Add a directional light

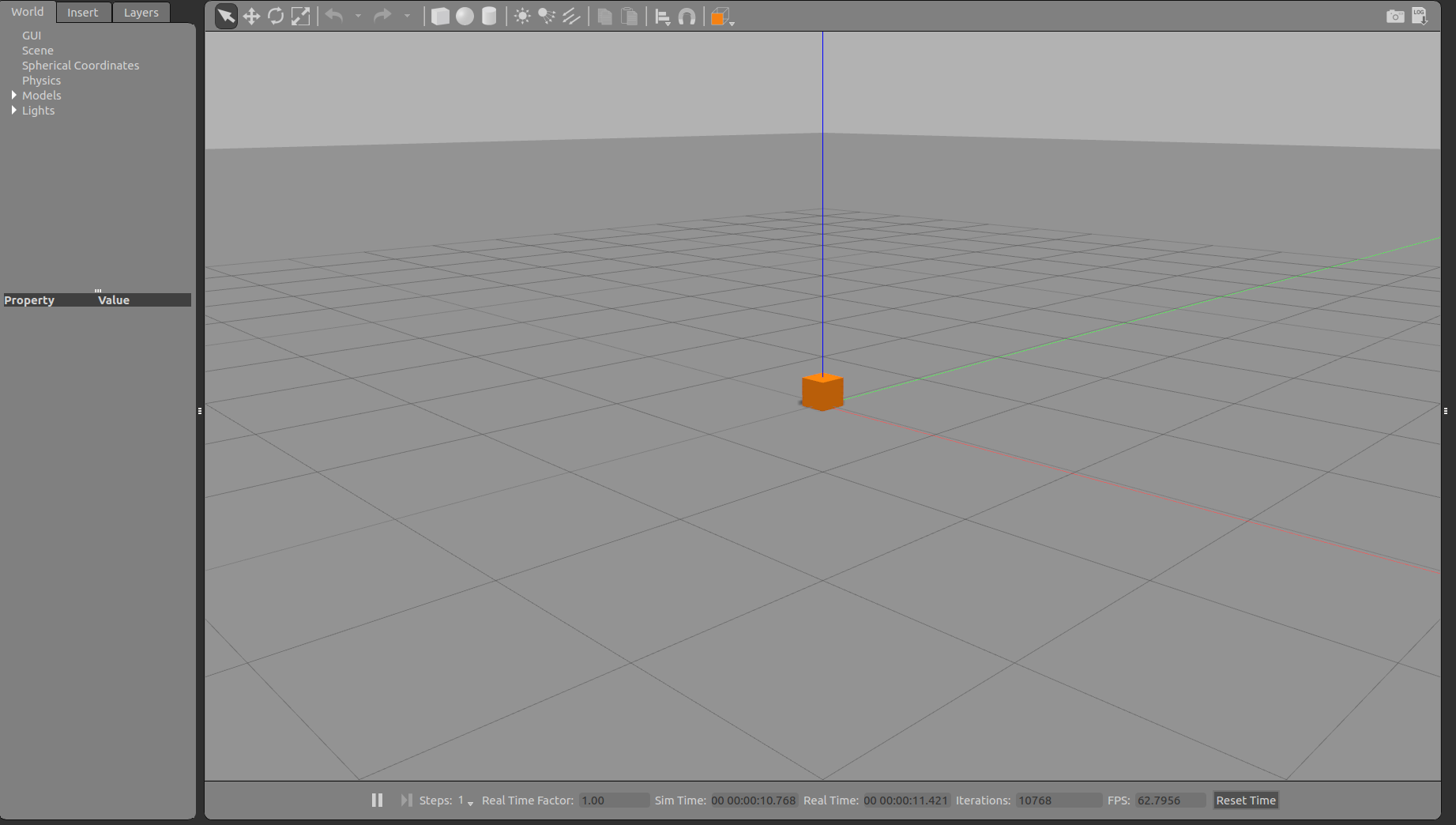point(571,17)
